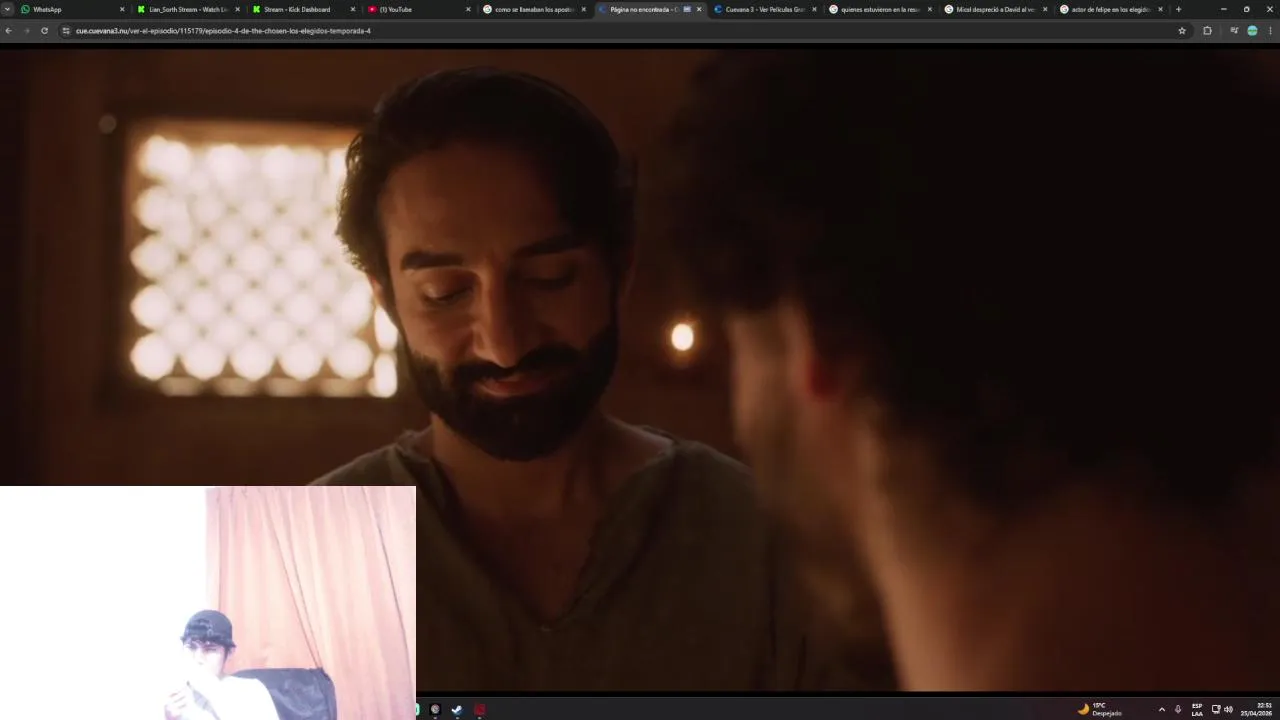Image resolution: width=1280 pixels, height=720 pixels.
Task: Close 'como se llamaban los apostoles' tab
Action: 584,9
